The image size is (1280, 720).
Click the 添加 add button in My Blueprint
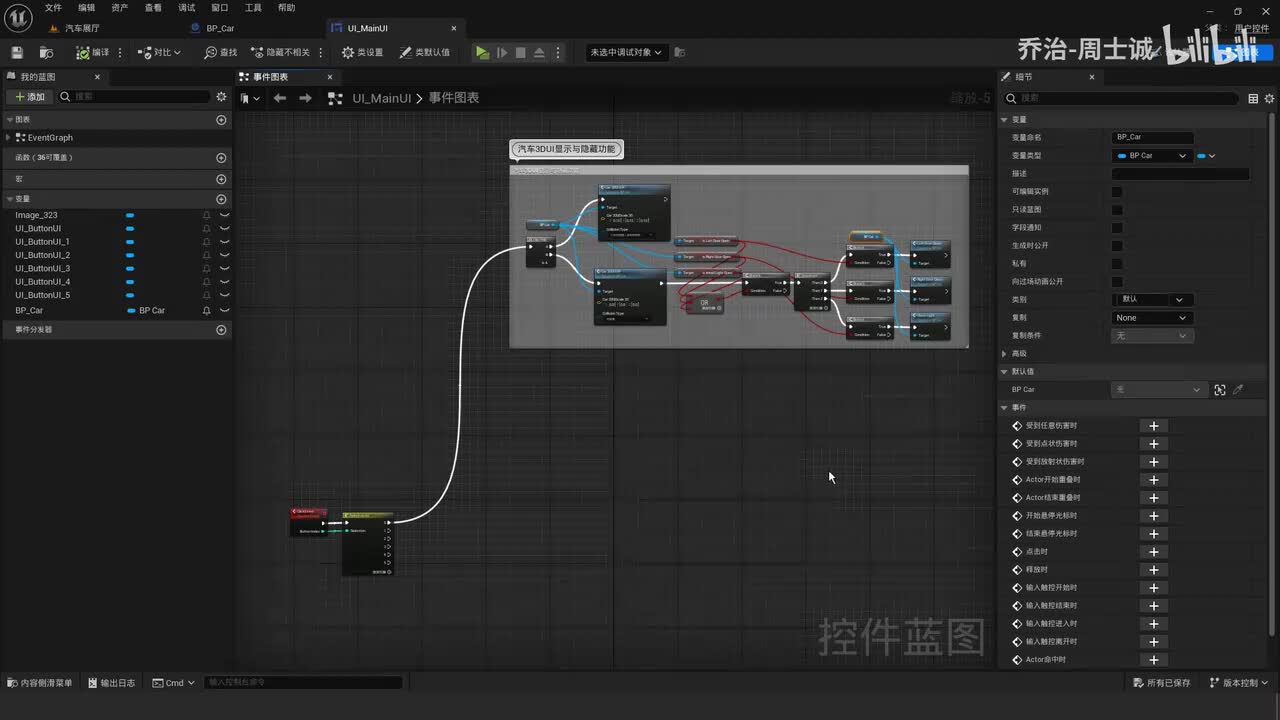click(30, 97)
